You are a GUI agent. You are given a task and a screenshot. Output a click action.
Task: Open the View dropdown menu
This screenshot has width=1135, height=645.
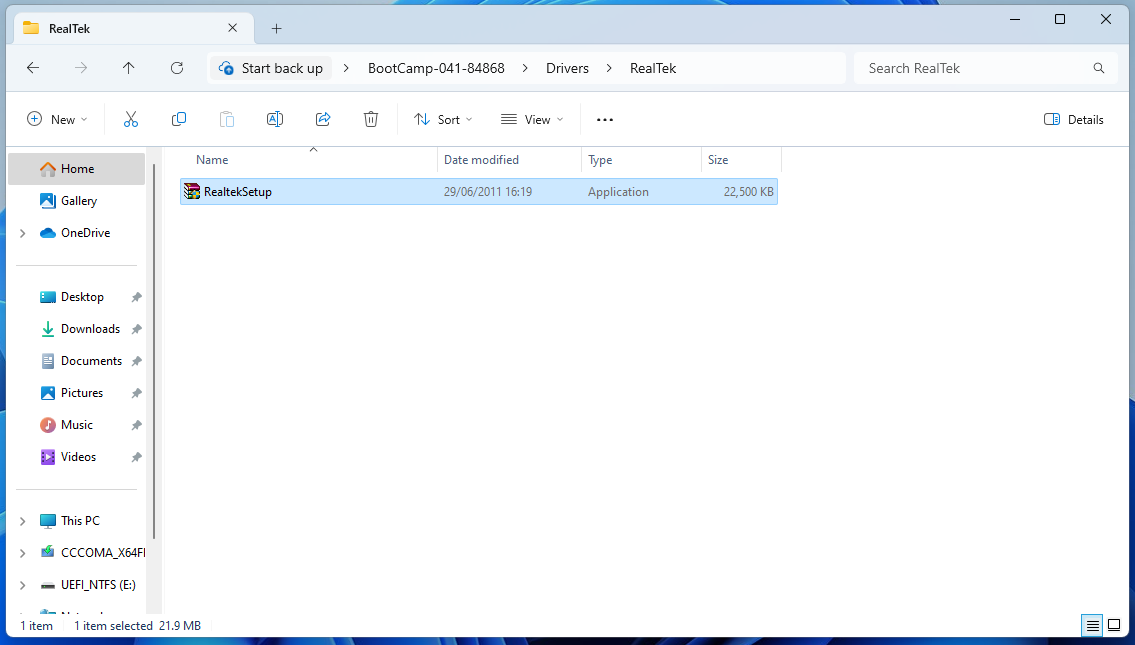[532, 119]
